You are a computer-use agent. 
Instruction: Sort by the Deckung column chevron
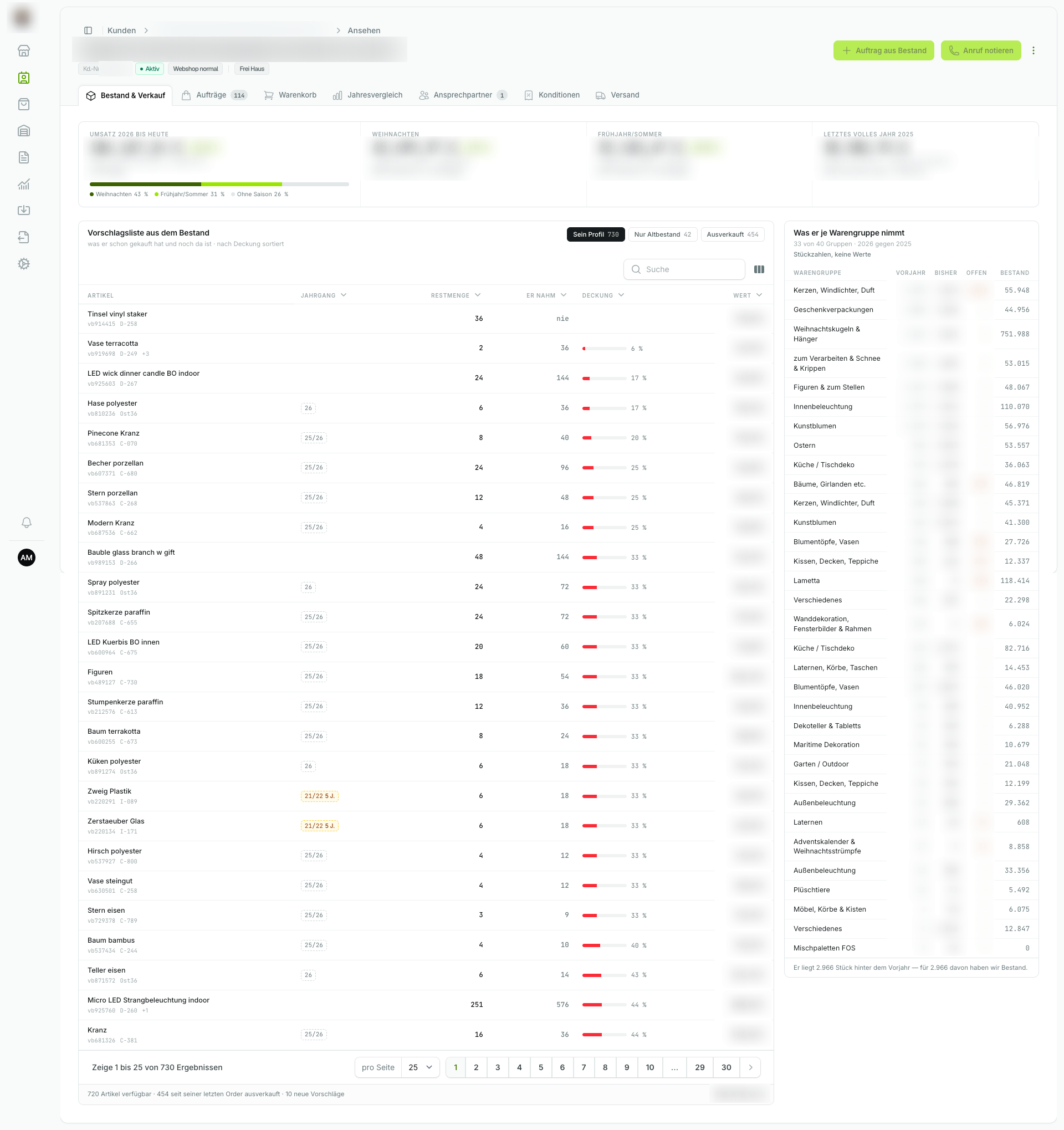tap(621, 295)
